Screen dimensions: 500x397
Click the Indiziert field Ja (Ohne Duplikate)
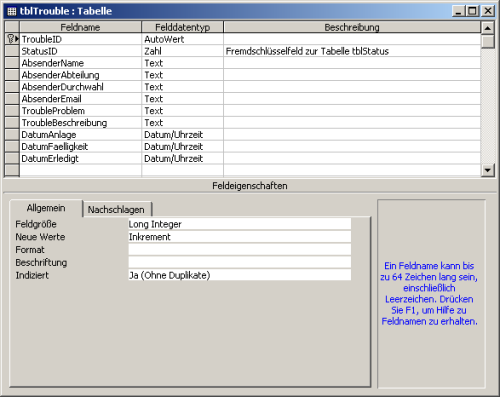(240, 275)
